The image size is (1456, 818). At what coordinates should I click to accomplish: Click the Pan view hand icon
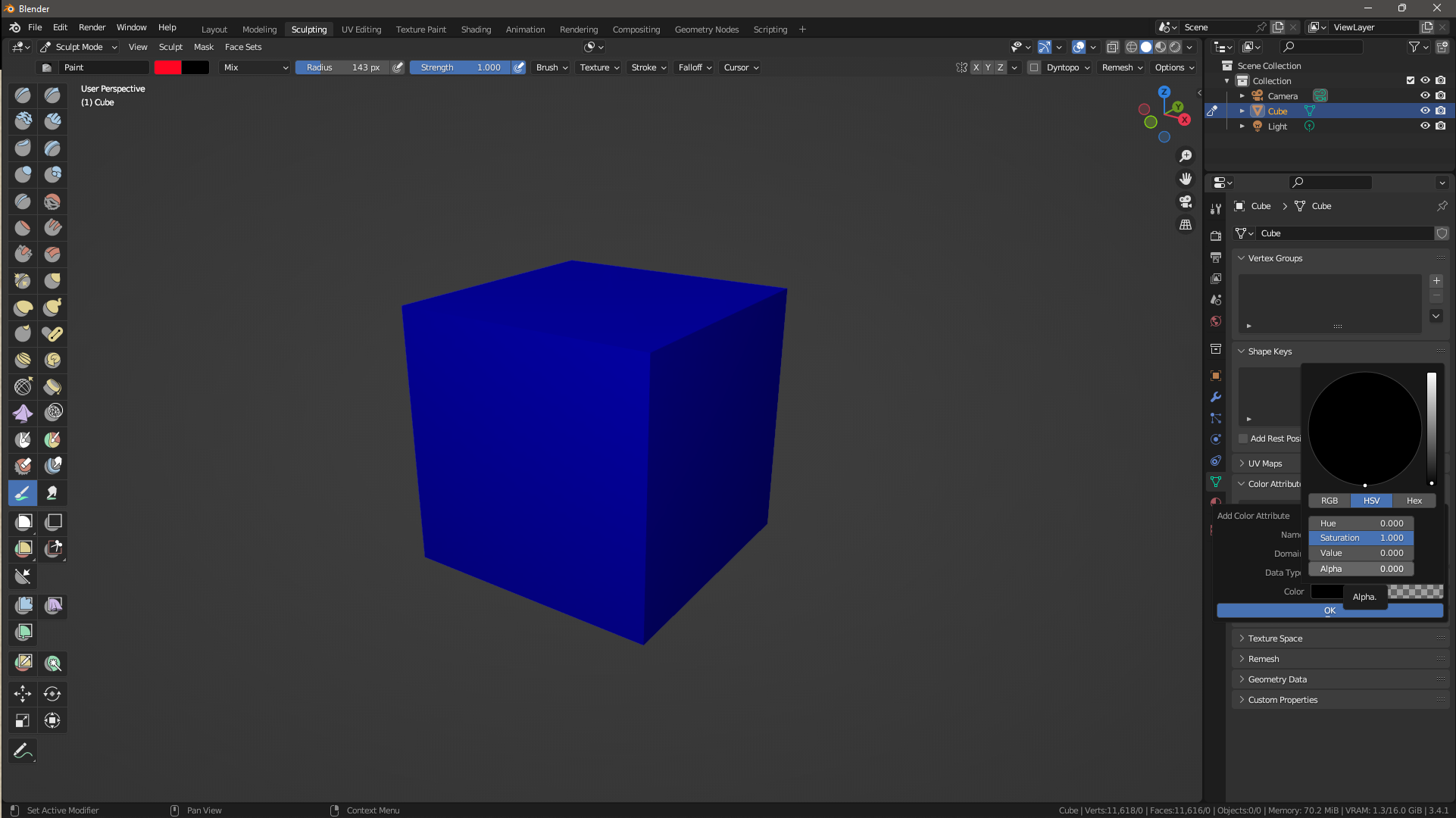pyautogui.click(x=1186, y=179)
